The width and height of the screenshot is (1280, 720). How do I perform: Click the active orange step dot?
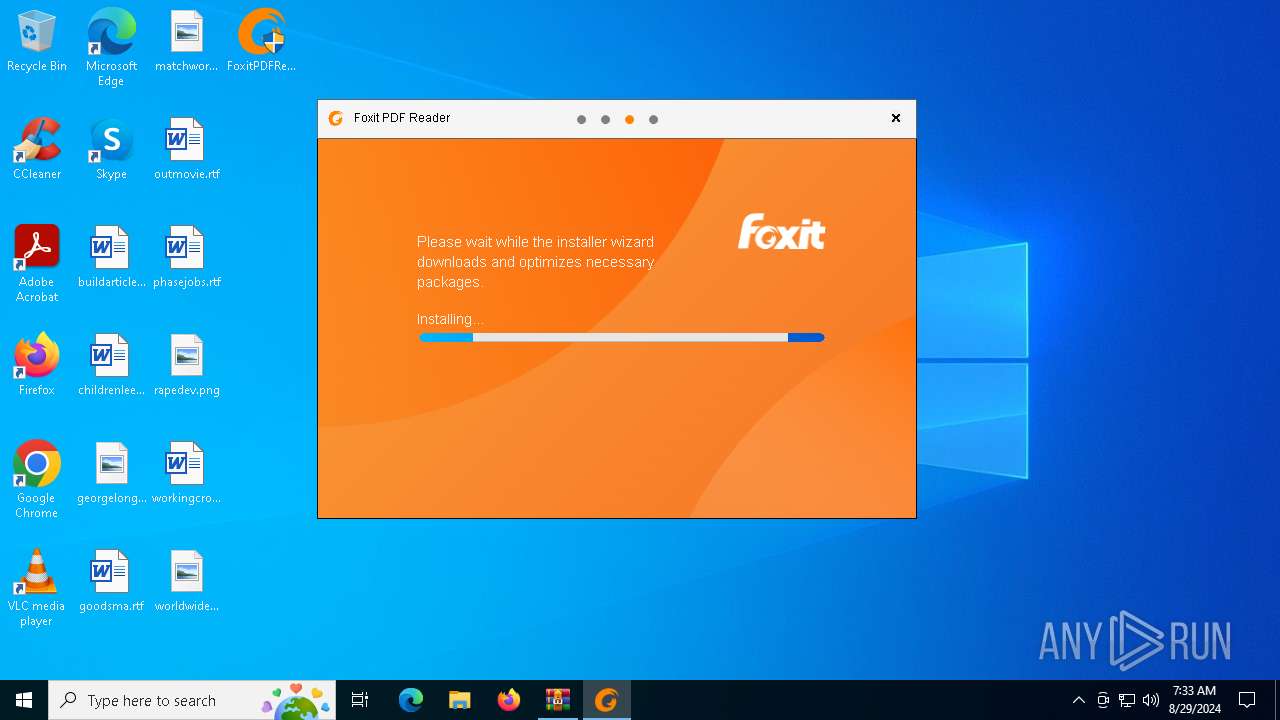[x=629, y=119]
